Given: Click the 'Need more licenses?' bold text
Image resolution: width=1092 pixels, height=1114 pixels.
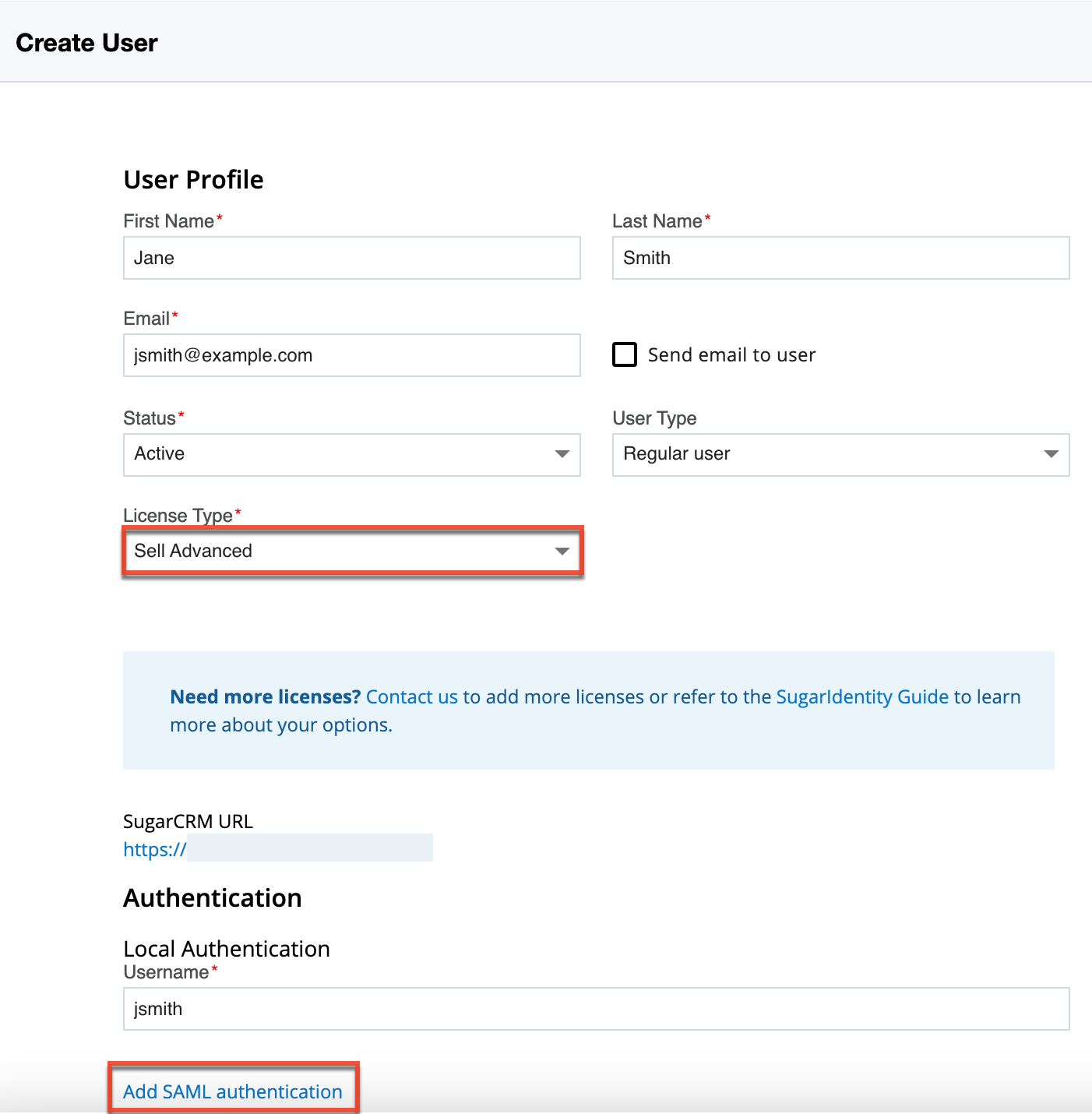Looking at the screenshot, I should point(265,696).
